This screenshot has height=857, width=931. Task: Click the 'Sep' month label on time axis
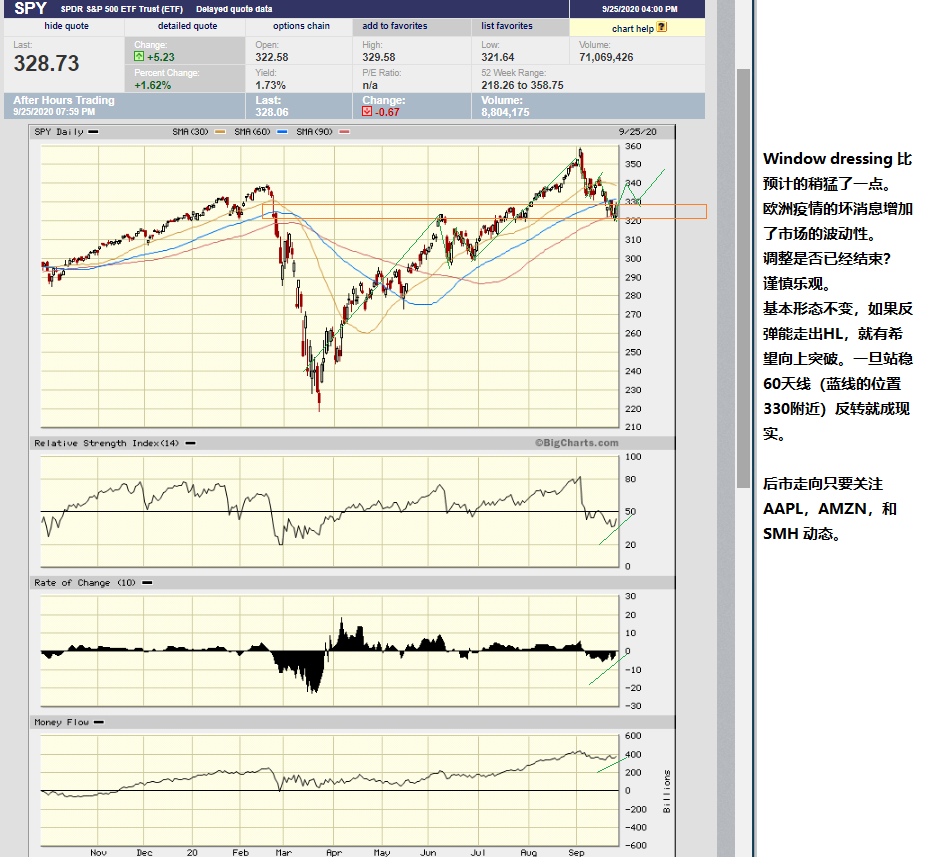(576, 852)
